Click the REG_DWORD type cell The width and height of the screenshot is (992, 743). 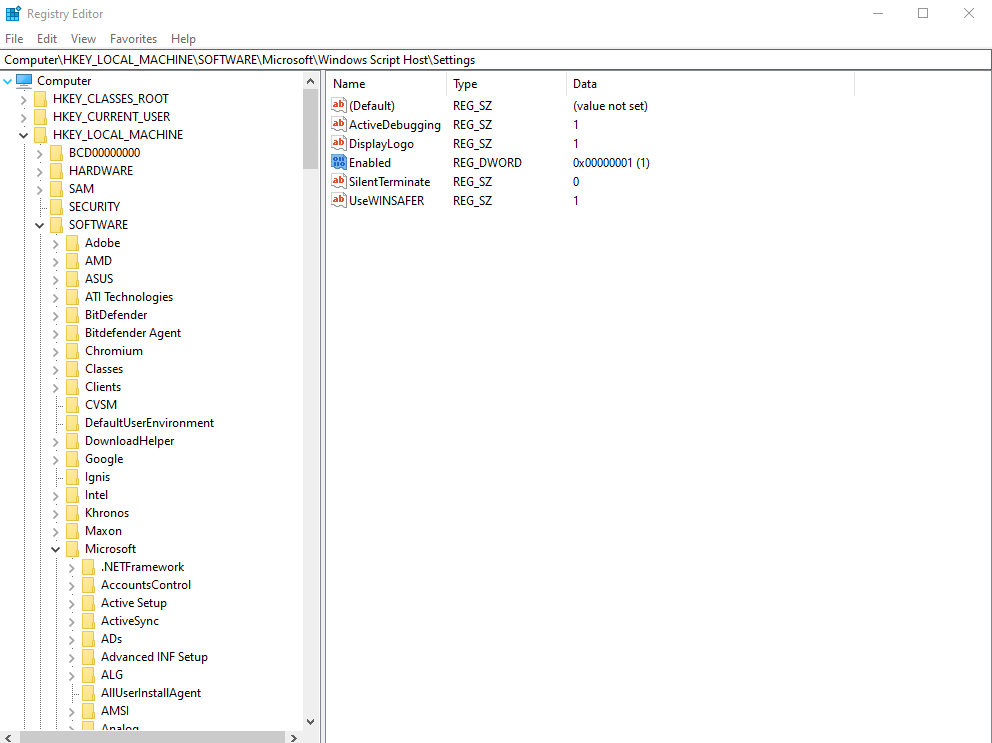point(487,163)
